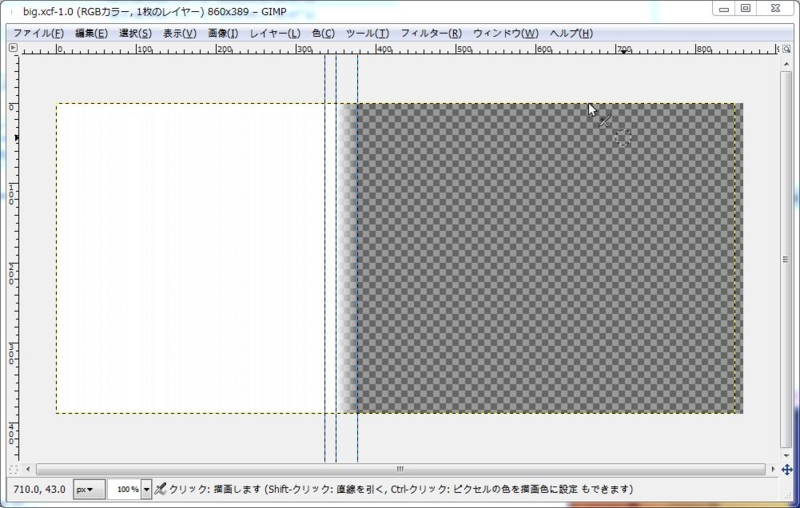The width and height of the screenshot is (800, 508).
Task: Click the vertical ruler on the left
Action: pos(14,258)
